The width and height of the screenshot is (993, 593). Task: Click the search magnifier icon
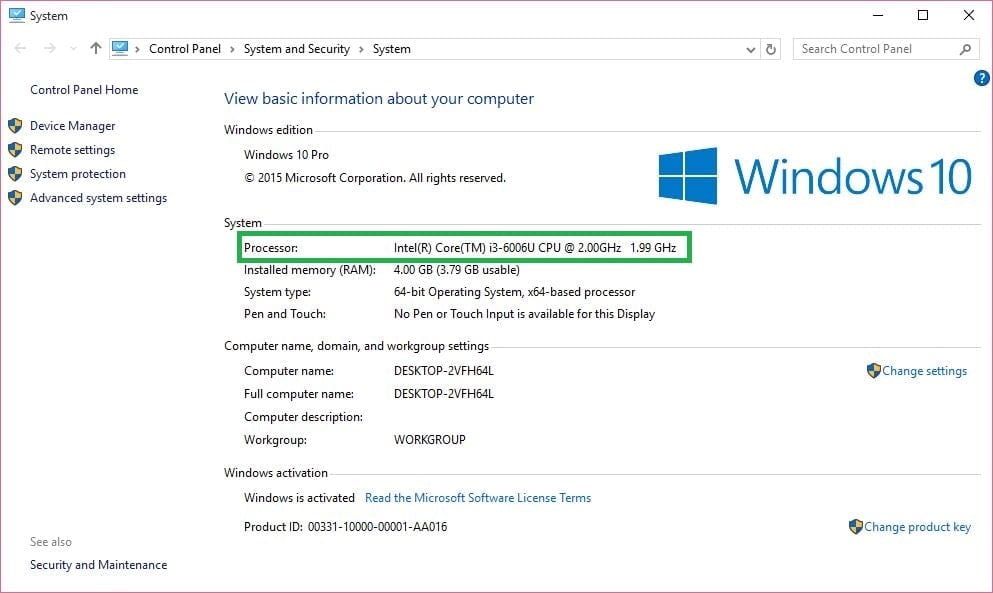[x=966, y=49]
